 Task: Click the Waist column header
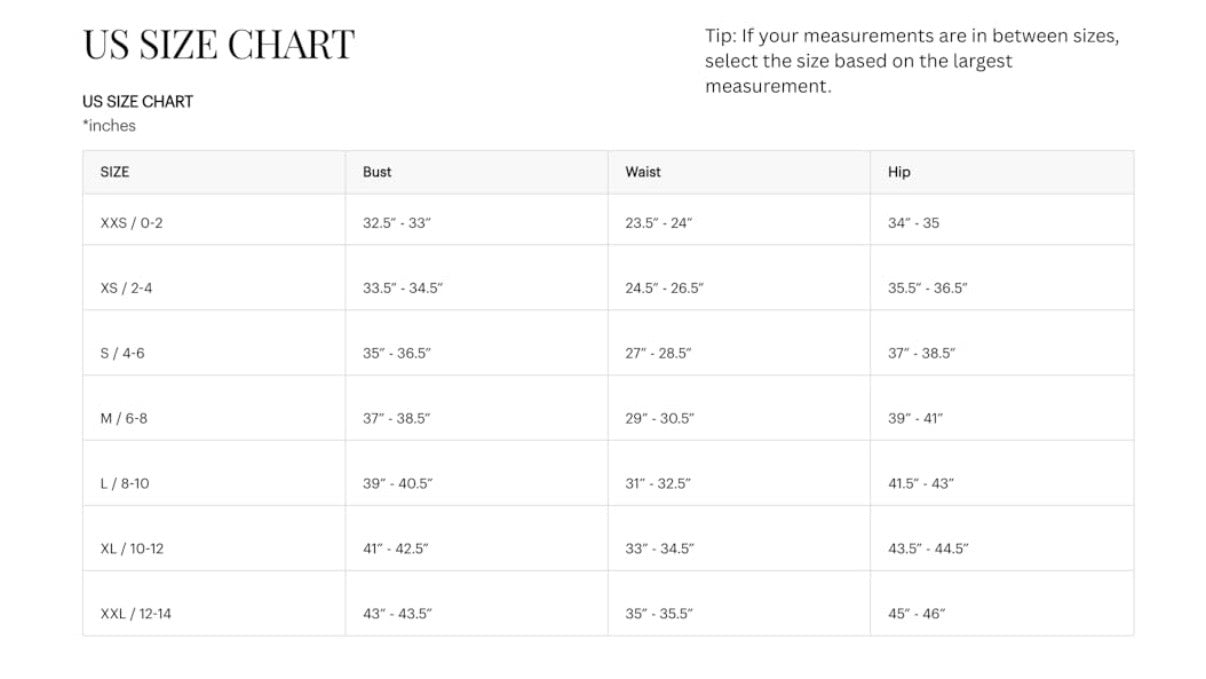643,172
